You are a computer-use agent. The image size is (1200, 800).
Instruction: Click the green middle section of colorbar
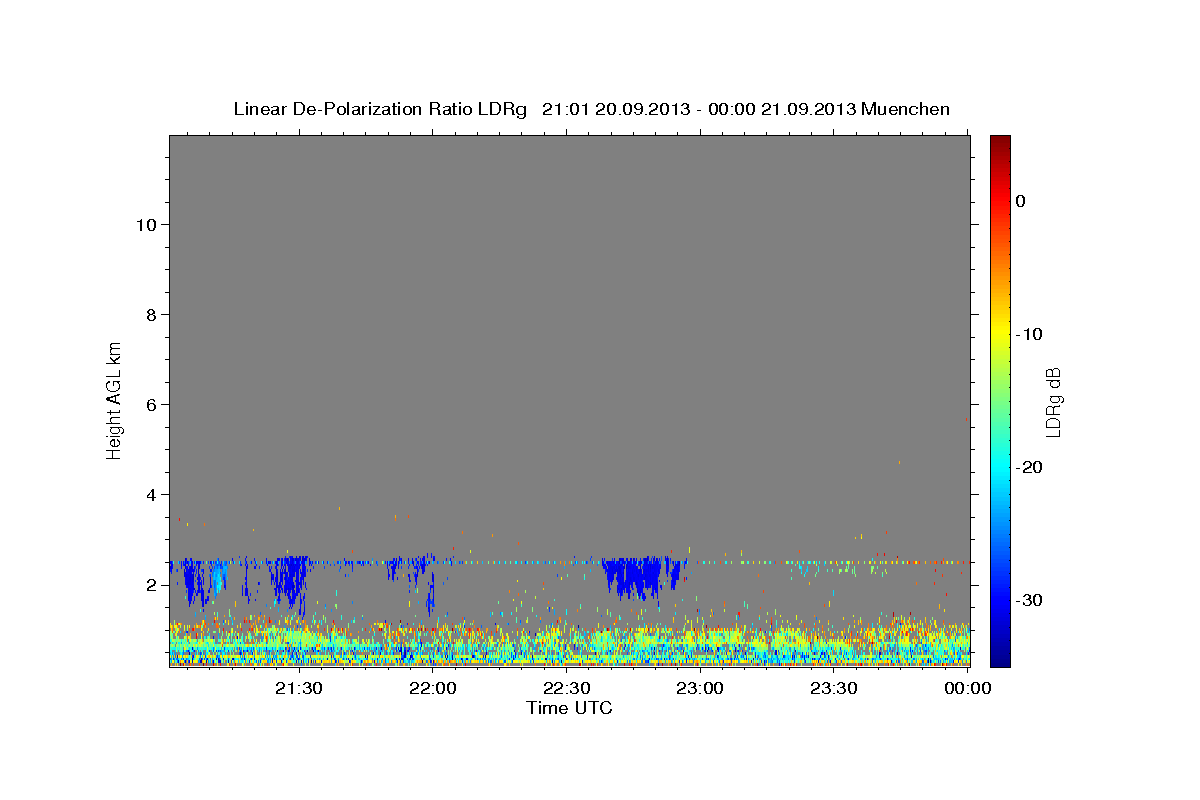click(x=1000, y=400)
